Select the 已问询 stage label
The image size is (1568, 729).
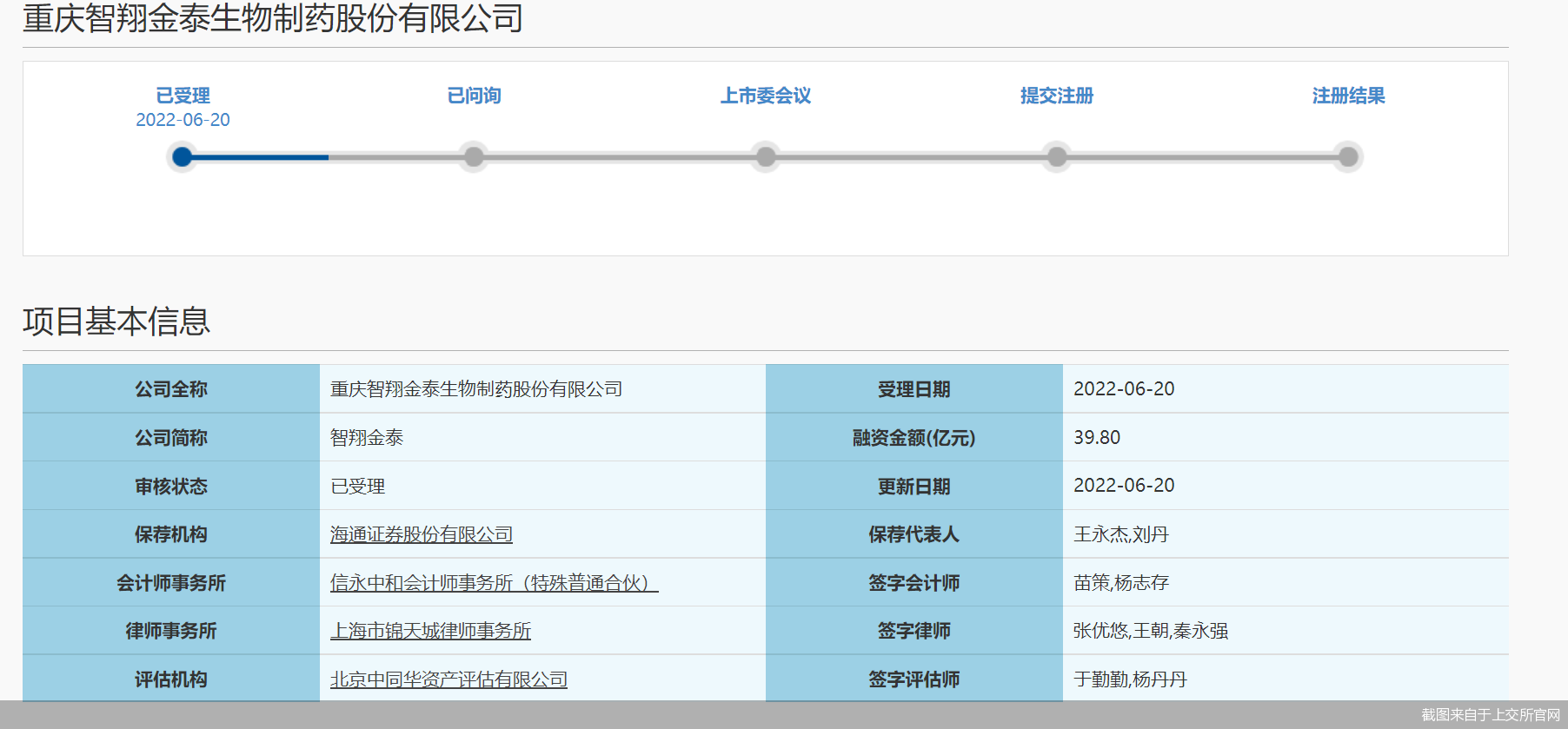[x=474, y=96]
